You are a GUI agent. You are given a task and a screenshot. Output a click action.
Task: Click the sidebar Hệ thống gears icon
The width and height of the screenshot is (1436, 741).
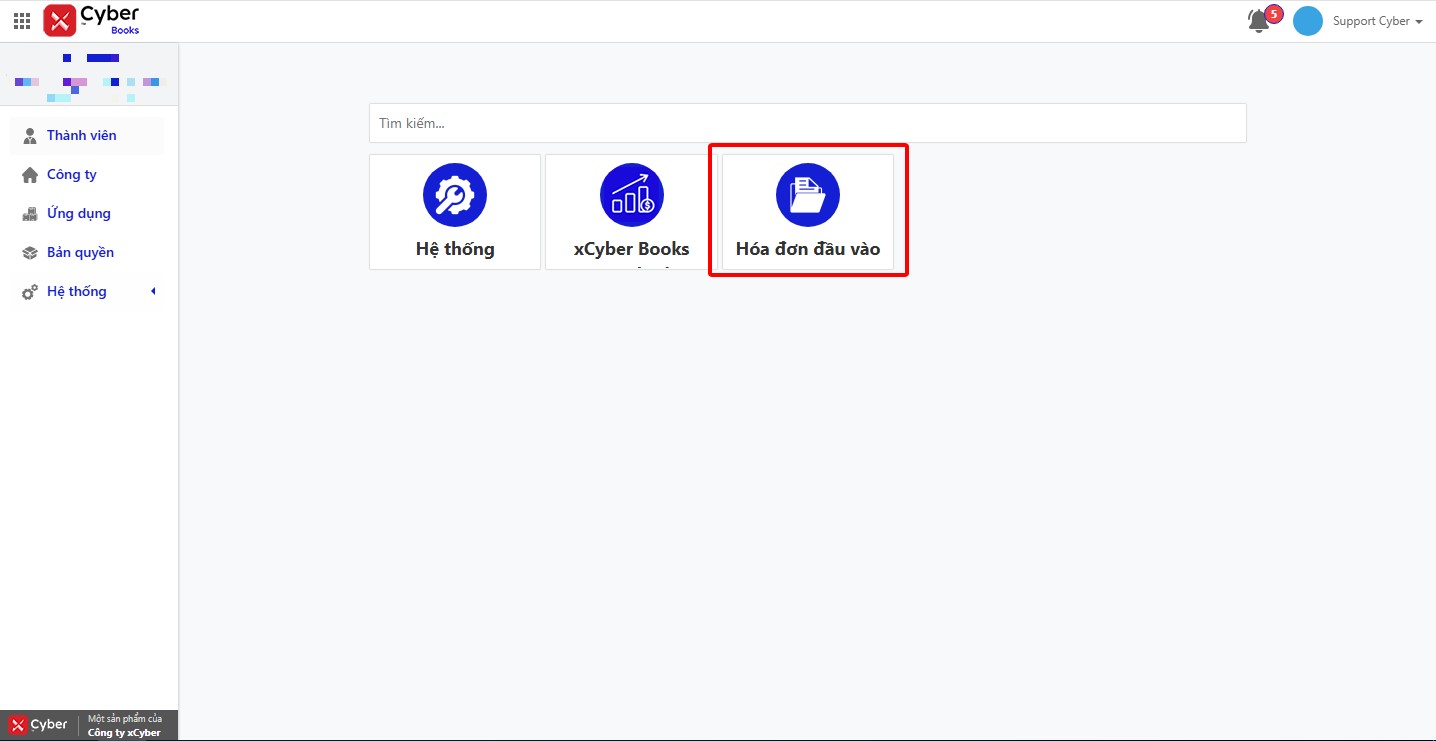pyautogui.click(x=30, y=292)
